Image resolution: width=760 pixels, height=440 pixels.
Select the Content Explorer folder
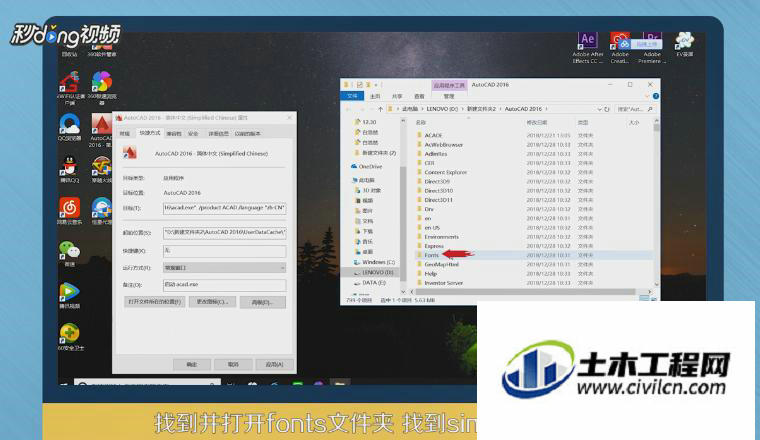[445, 172]
